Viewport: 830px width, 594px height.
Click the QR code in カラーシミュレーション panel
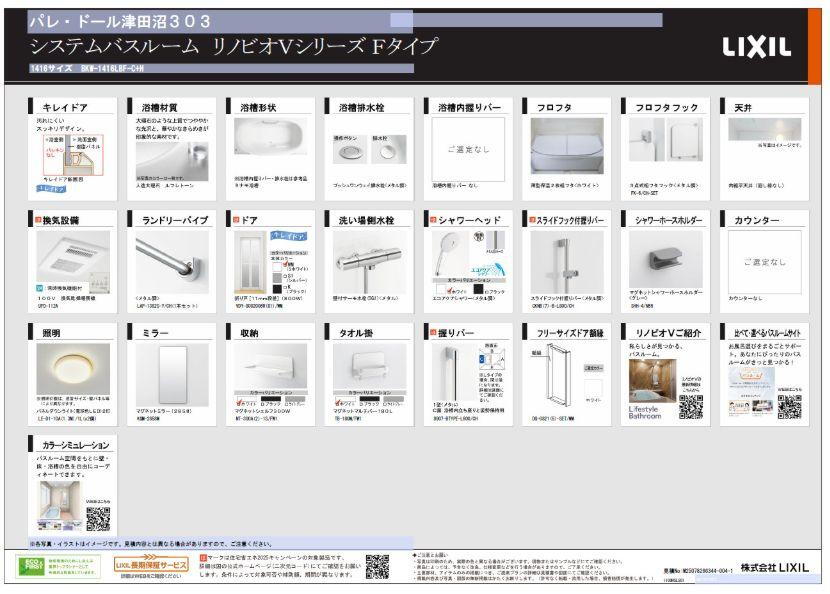coord(97,518)
